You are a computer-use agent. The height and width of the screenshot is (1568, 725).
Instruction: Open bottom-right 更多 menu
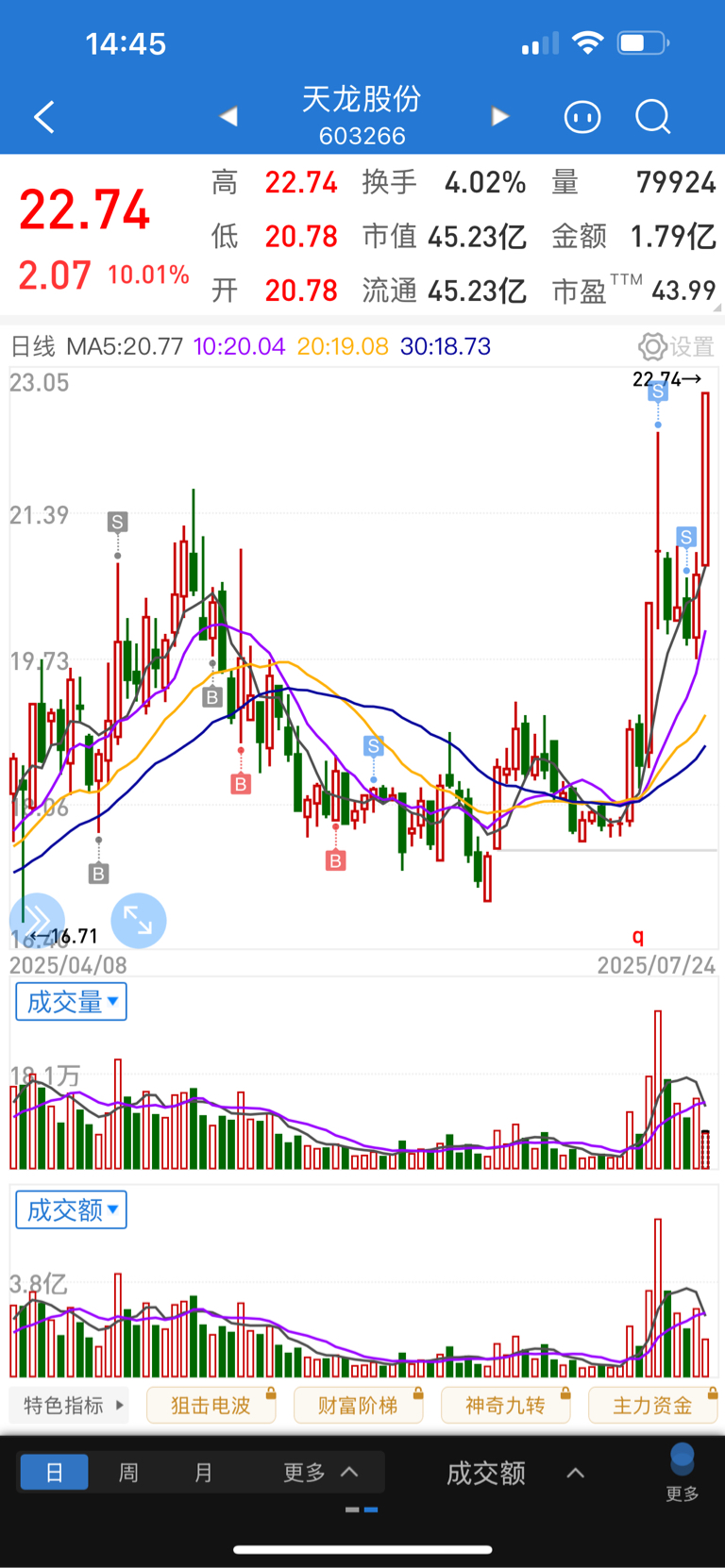coord(683,1472)
